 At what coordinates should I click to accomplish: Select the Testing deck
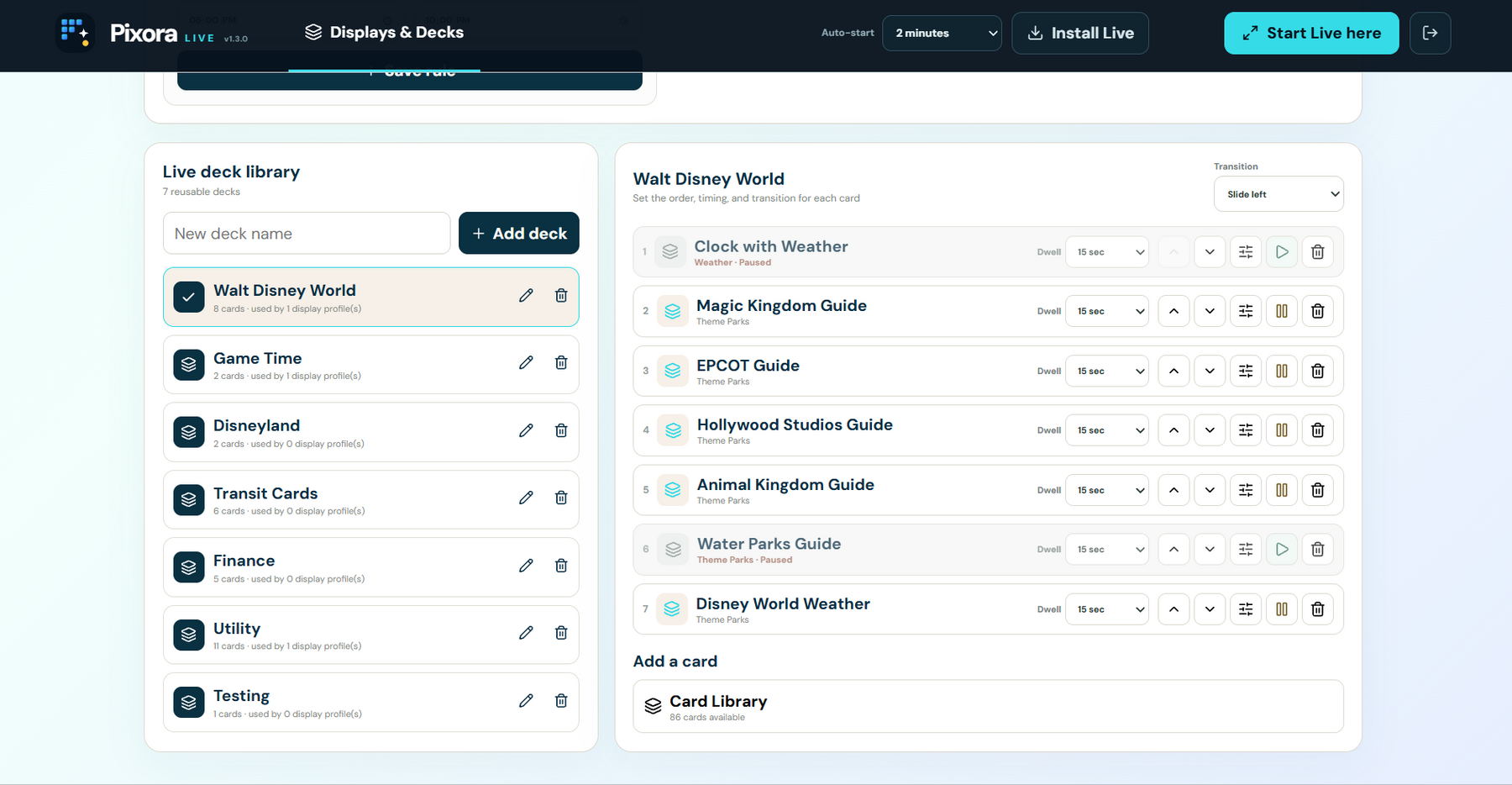point(371,703)
